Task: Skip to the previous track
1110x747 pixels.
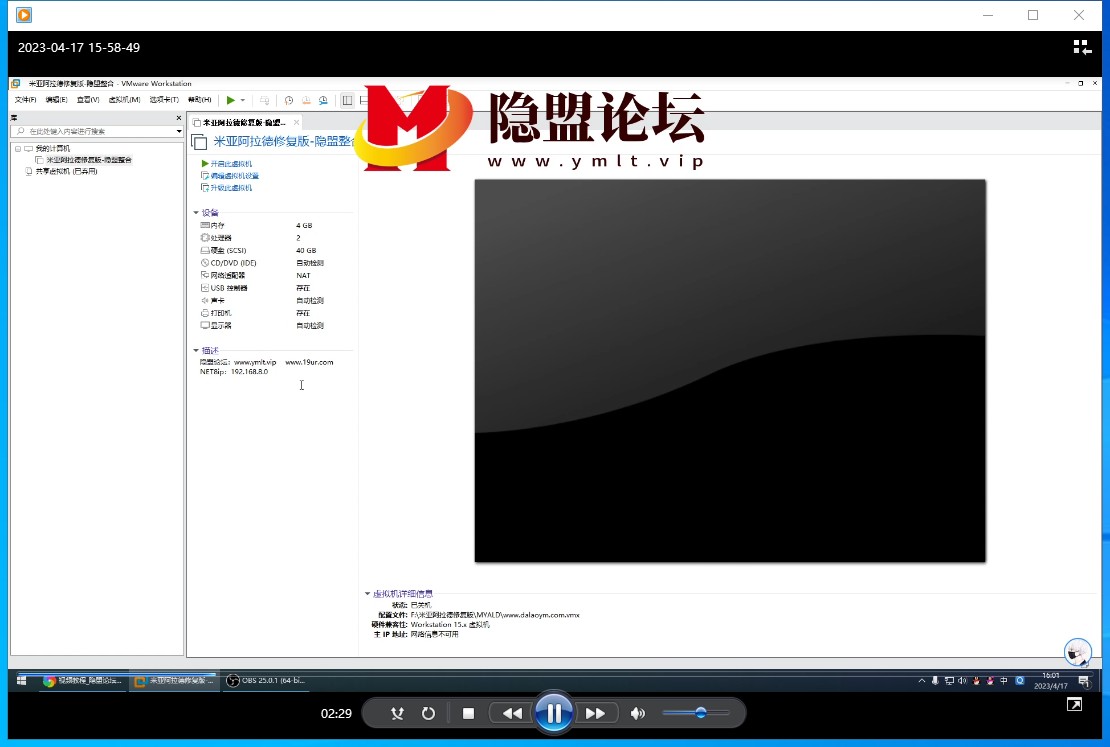Action: point(512,713)
